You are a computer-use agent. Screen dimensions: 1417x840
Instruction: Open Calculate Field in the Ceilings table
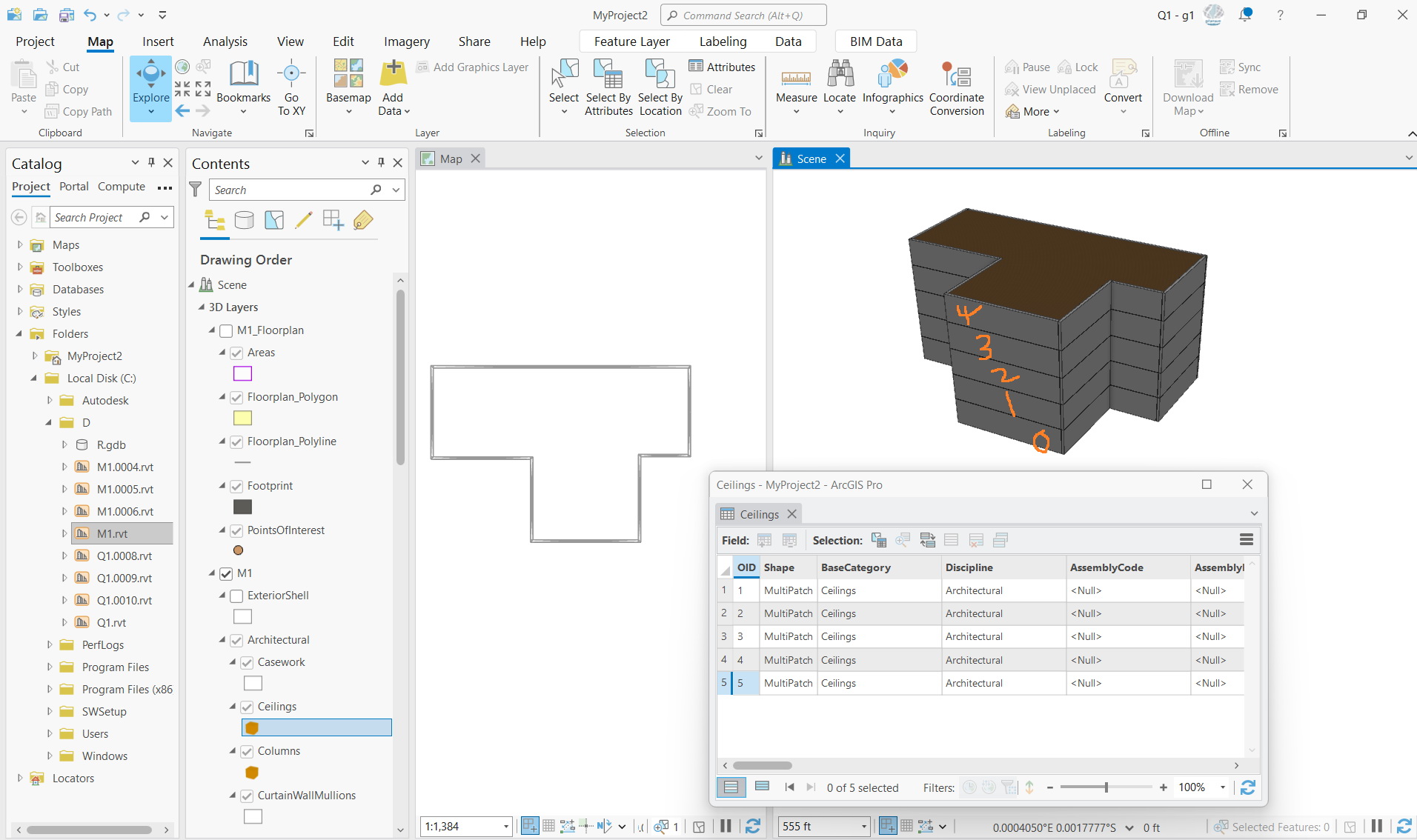click(790, 540)
